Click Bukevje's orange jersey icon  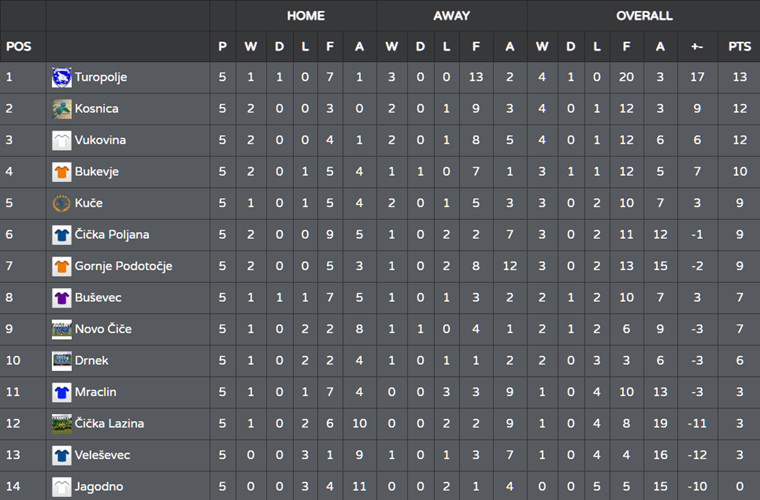click(62, 172)
